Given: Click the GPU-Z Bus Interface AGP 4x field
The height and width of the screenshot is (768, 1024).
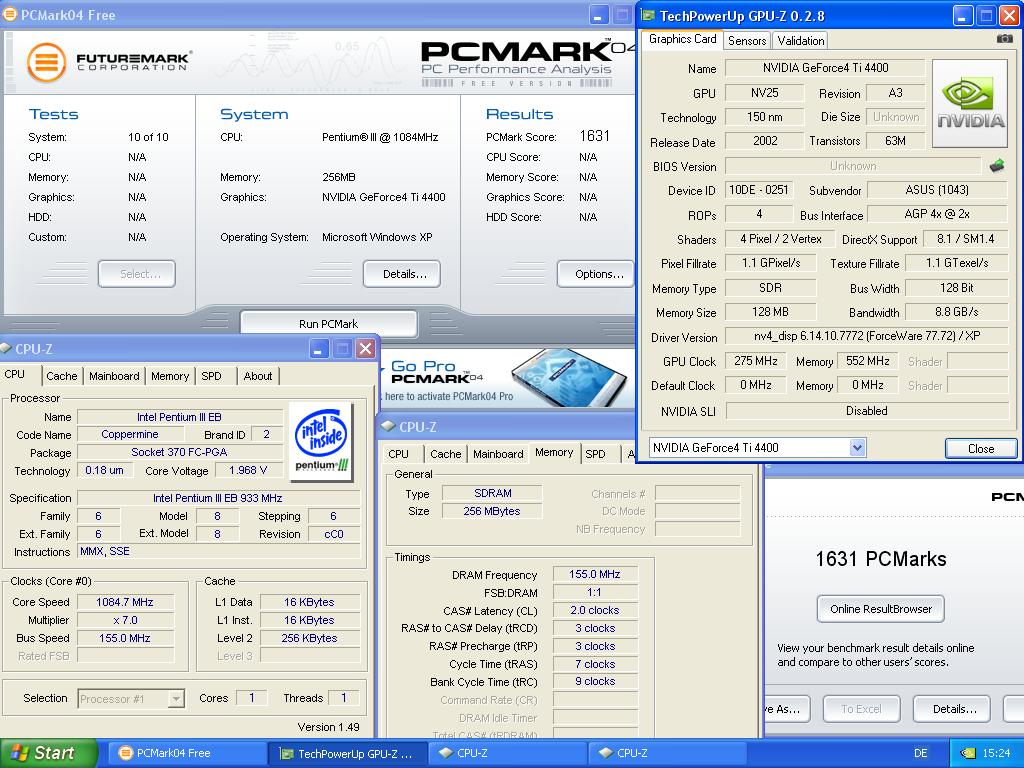Looking at the screenshot, I should [x=936, y=214].
